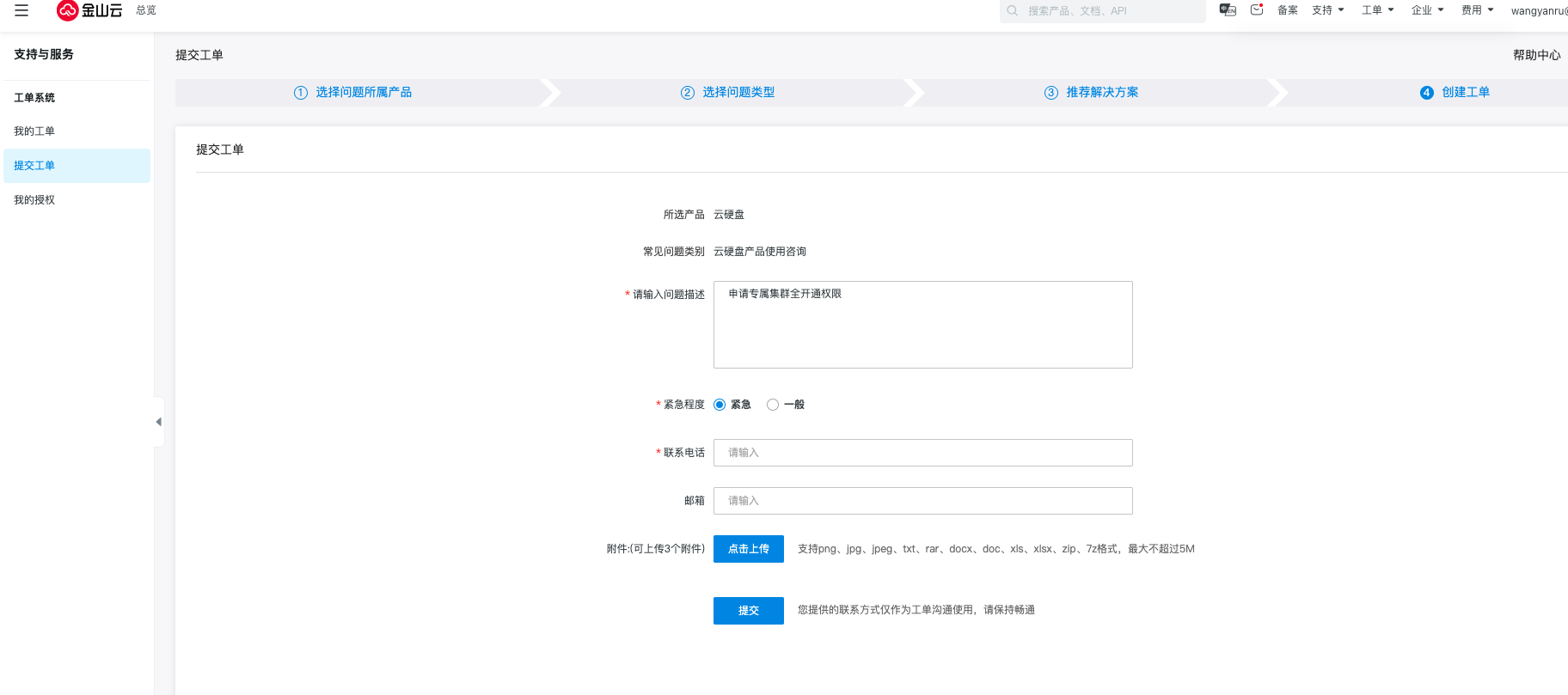Click the 点击上传 upload button
The height and width of the screenshot is (695, 1568).
point(748,549)
